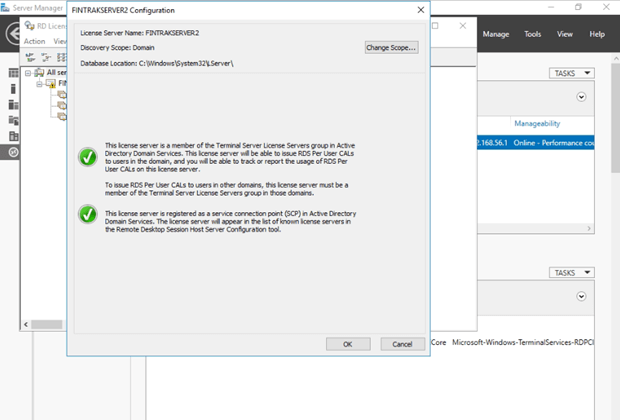This screenshot has height=420, width=620.
Task: Select the third child item under the license server
Action: coord(62,116)
